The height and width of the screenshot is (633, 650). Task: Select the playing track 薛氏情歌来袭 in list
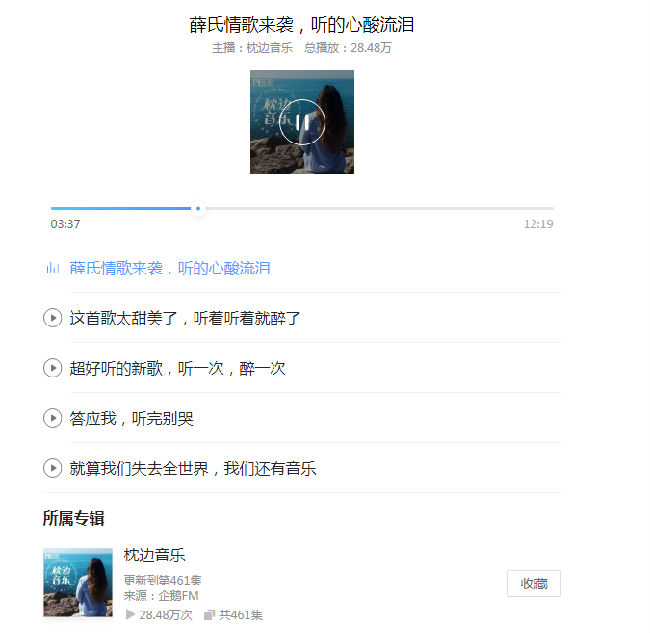point(170,268)
